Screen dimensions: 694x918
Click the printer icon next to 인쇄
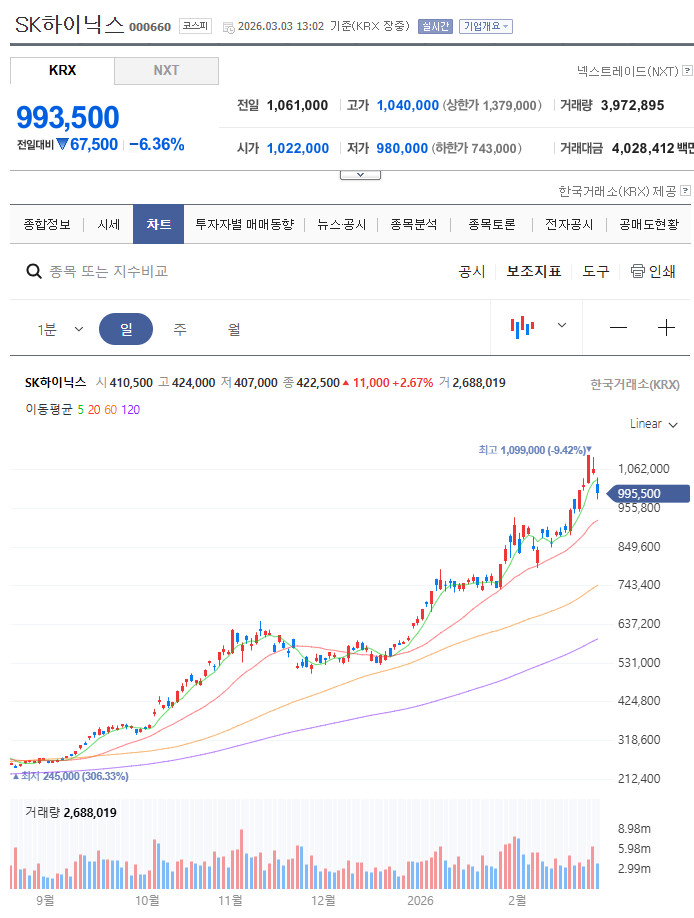point(637,271)
